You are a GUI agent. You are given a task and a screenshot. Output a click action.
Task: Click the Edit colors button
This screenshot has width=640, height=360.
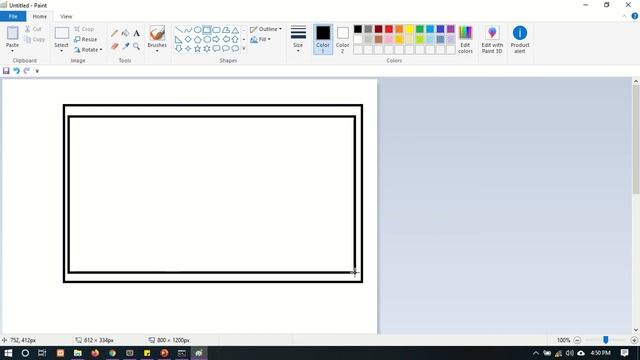click(465, 39)
